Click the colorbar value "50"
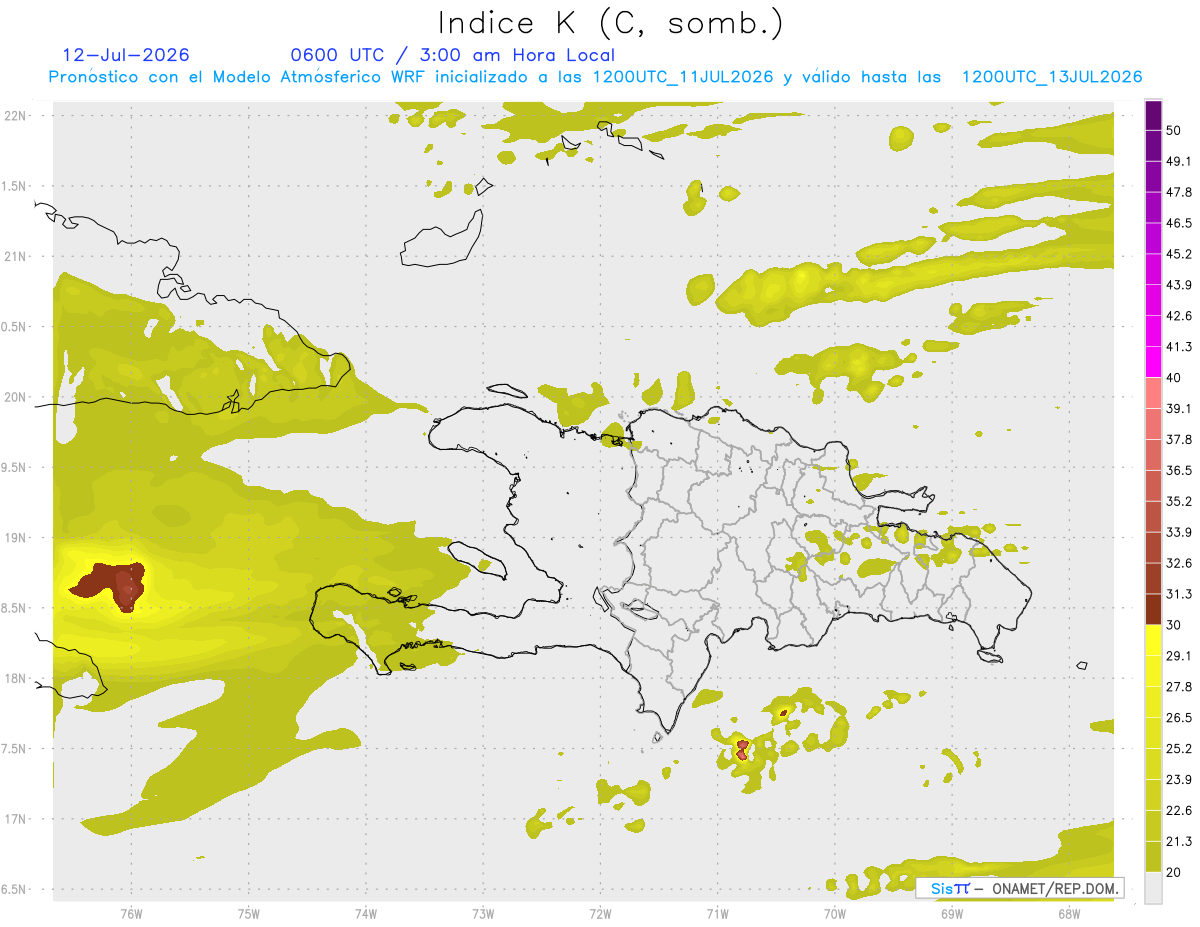1200x927 pixels. tap(1175, 131)
